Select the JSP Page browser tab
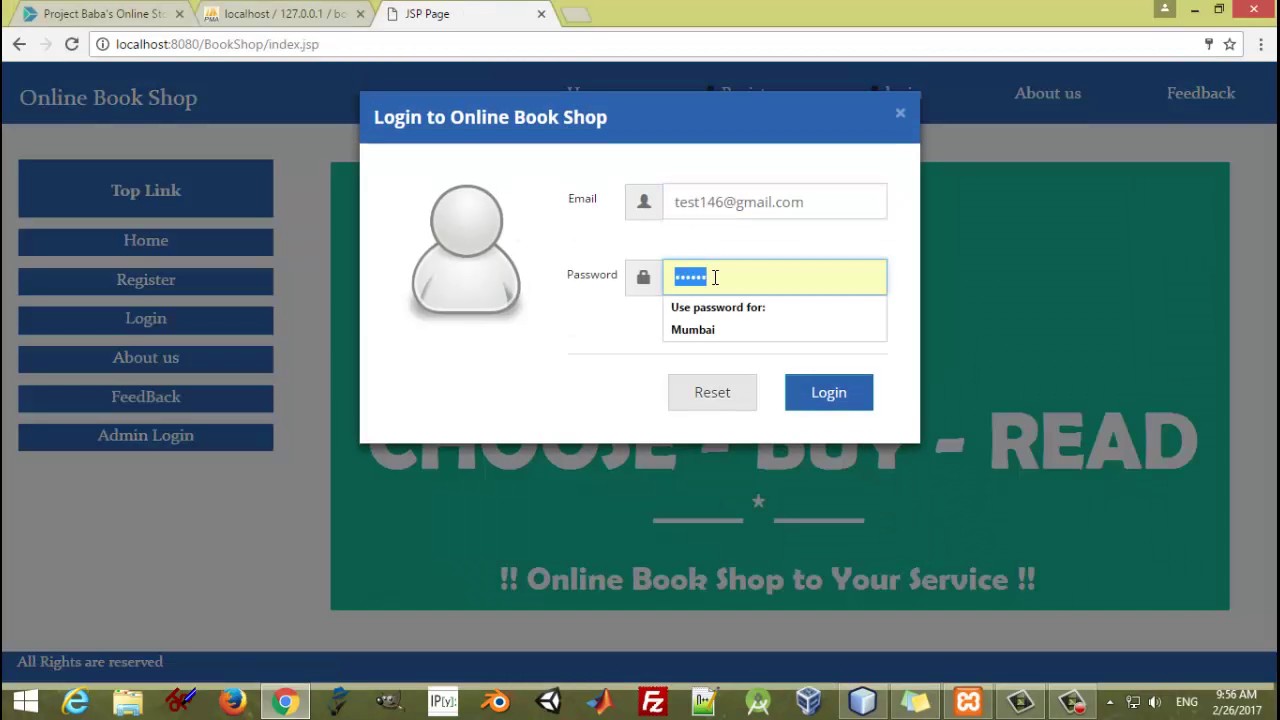1280x720 pixels. click(466, 14)
